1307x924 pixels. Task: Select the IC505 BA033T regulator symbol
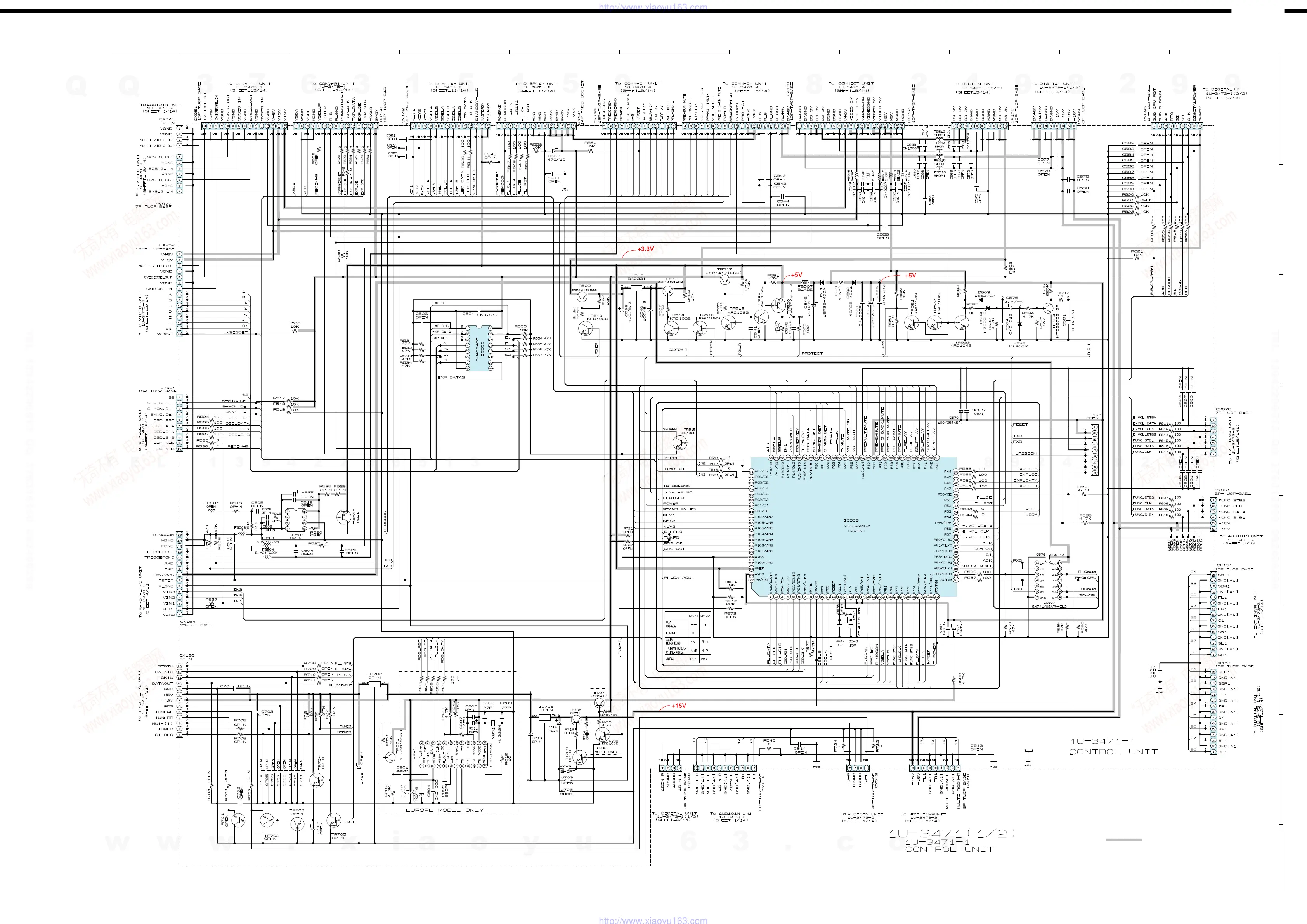(x=636, y=288)
